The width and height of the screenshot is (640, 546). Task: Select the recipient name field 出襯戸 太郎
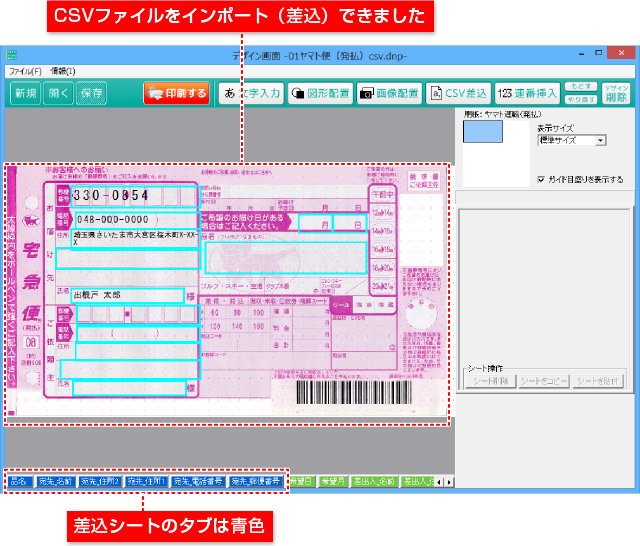[127, 295]
